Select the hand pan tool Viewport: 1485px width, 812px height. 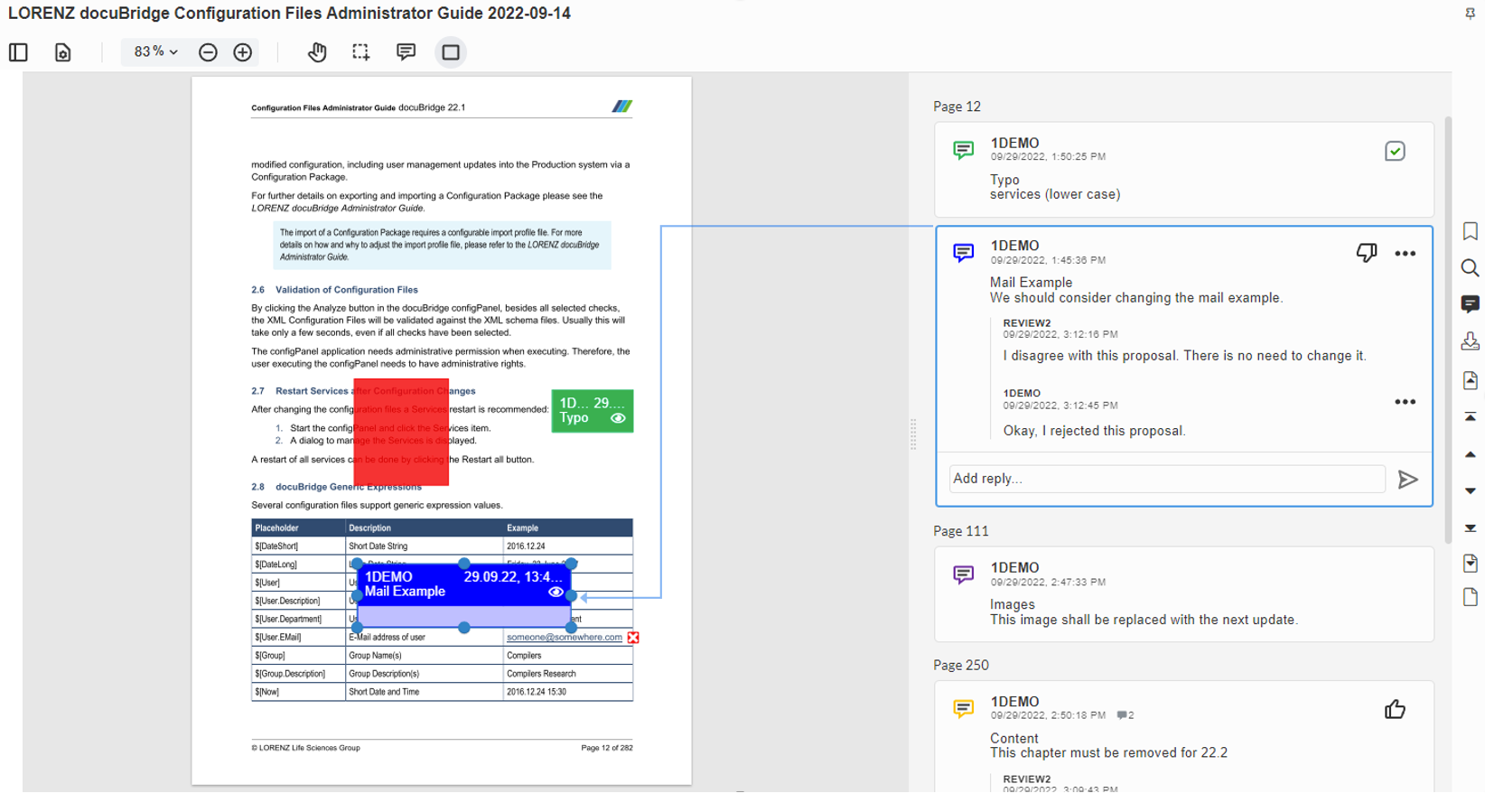(317, 52)
